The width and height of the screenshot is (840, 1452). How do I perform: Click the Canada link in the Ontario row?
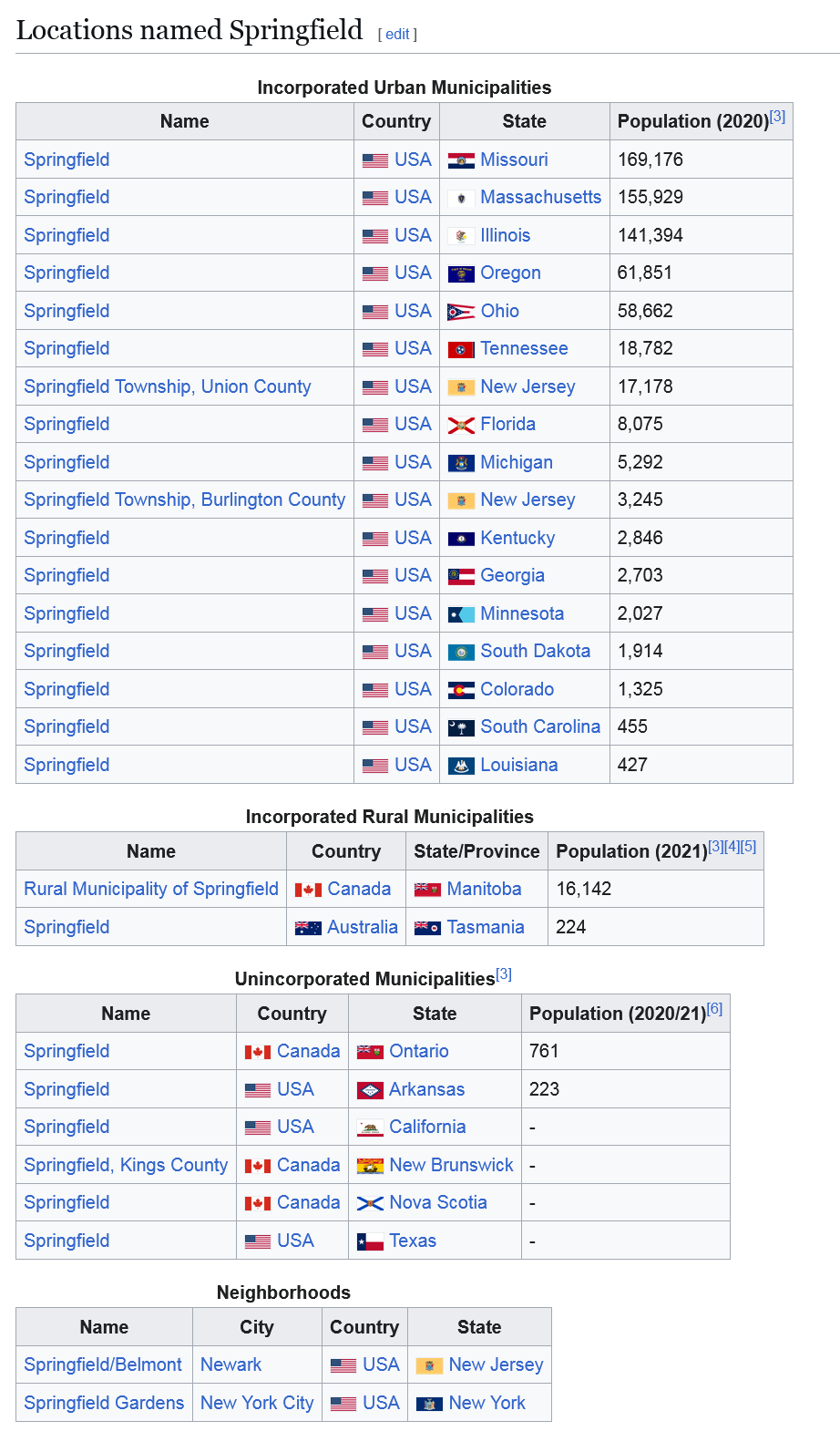tap(309, 1051)
